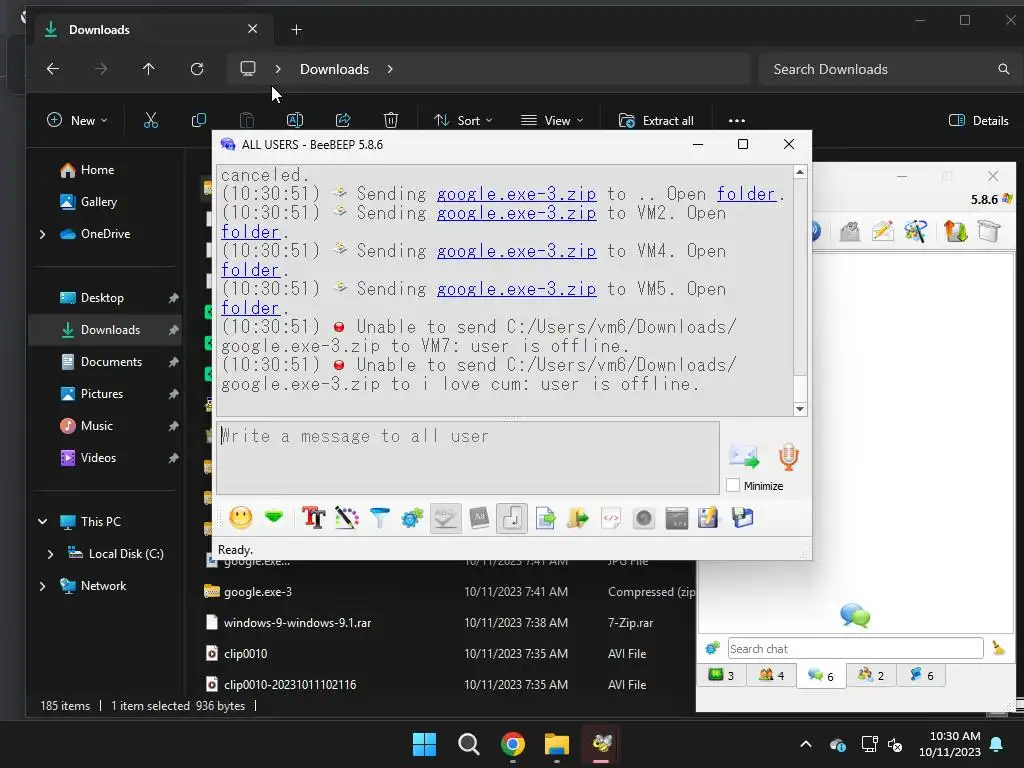1024x768 pixels.
Task: Click the gray mailbox icon in BeeBEEP main window
Action: pyautogui.click(x=849, y=231)
